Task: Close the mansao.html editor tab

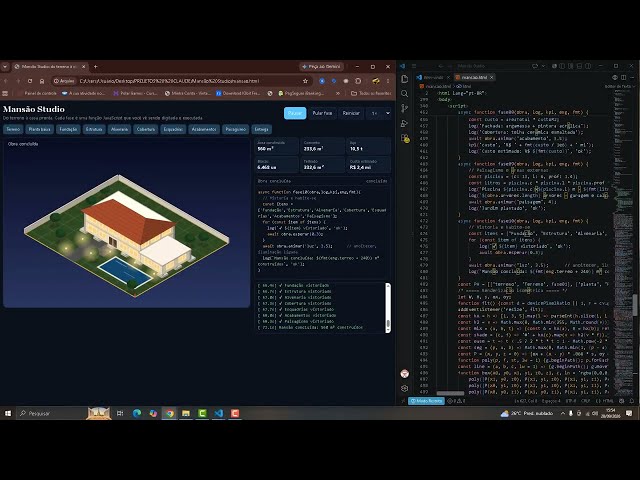Action: click(491, 77)
